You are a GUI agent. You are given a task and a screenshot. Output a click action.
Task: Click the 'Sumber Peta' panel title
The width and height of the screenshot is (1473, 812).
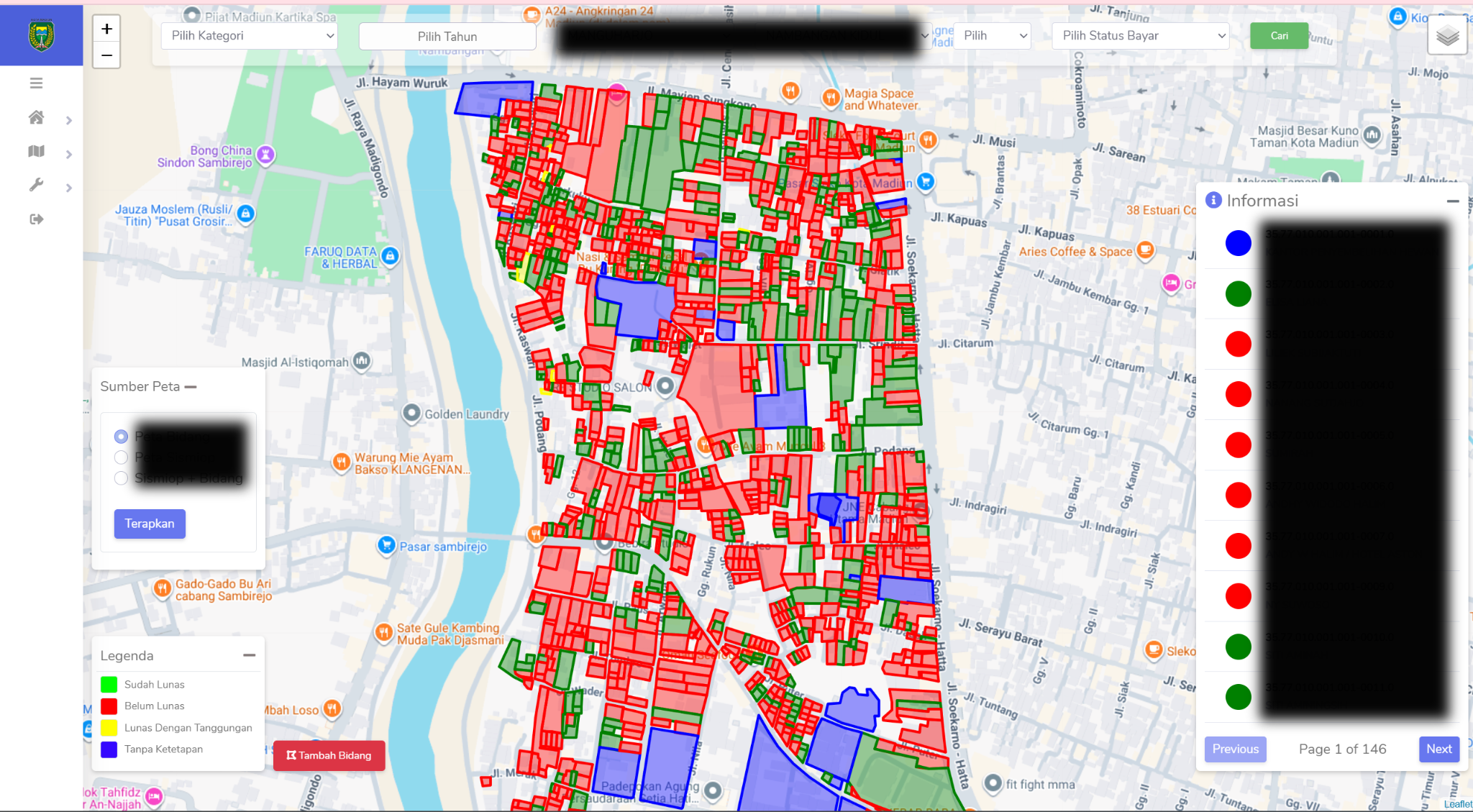click(140, 386)
